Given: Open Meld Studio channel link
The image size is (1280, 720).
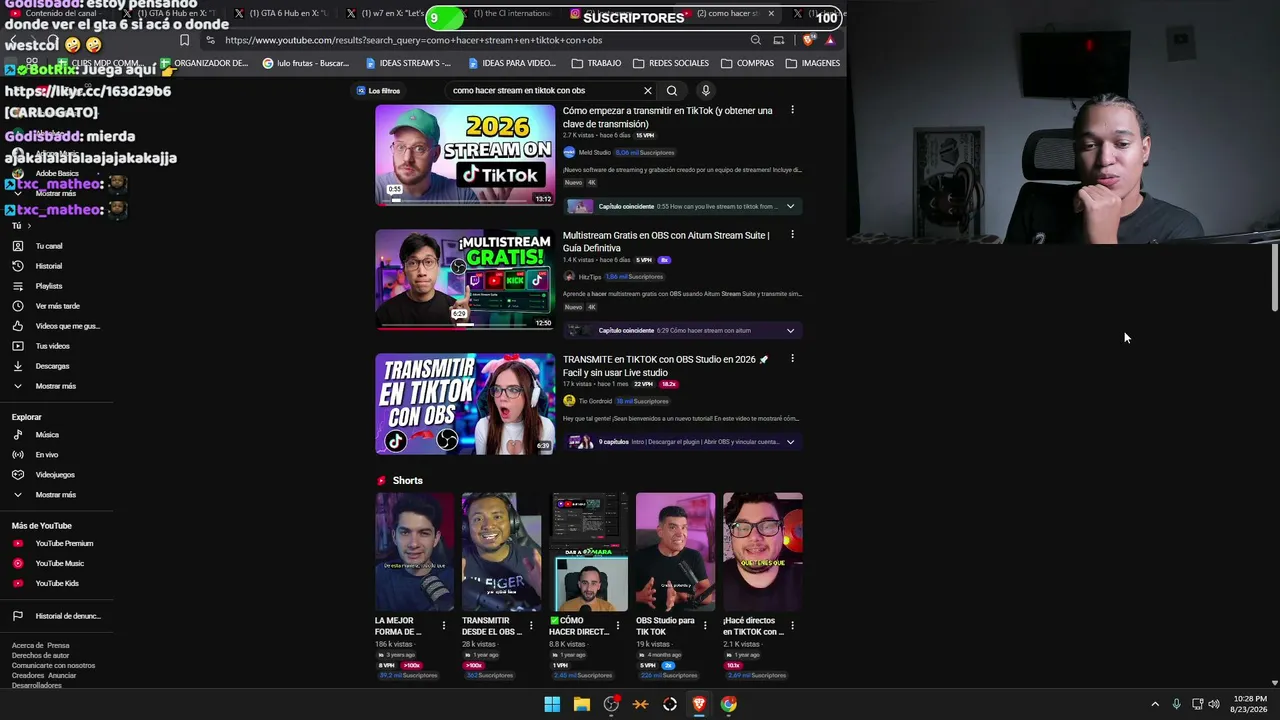Looking at the screenshot, I should pyautogui.click(x=594, y=153).
